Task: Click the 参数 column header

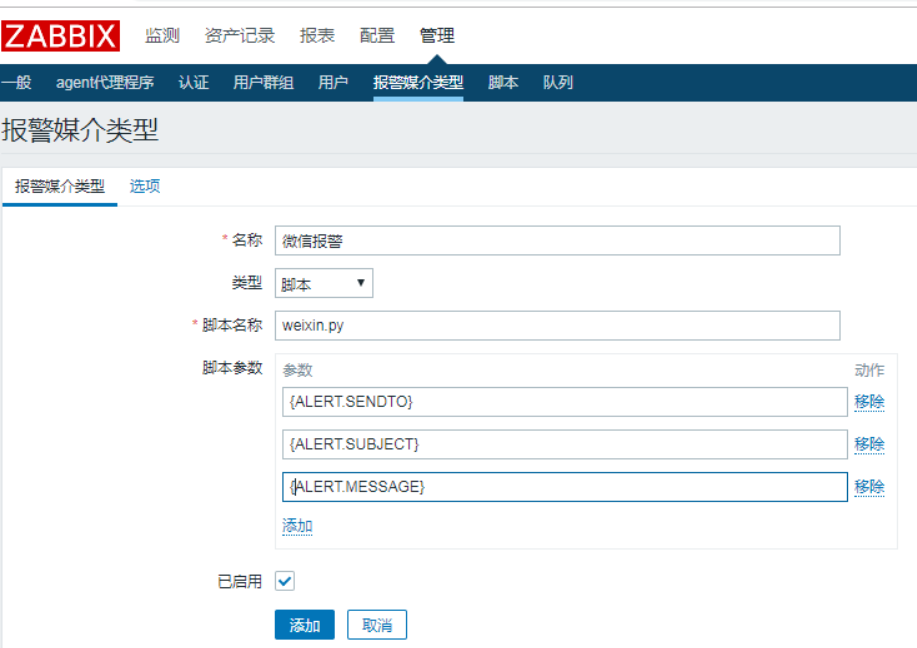Action: pos(298,370)
